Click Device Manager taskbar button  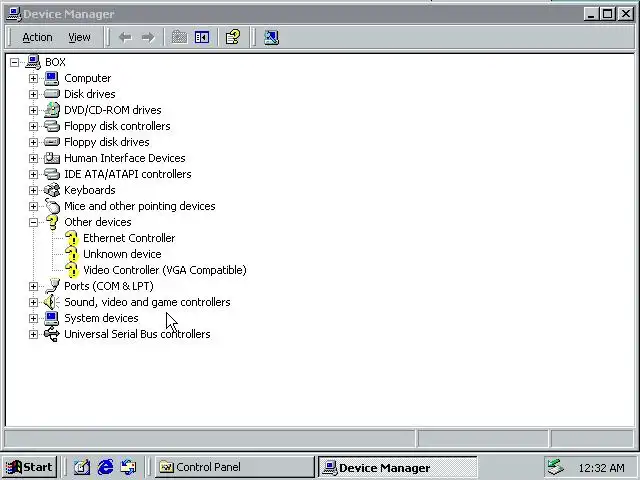[x=397, y=467]
